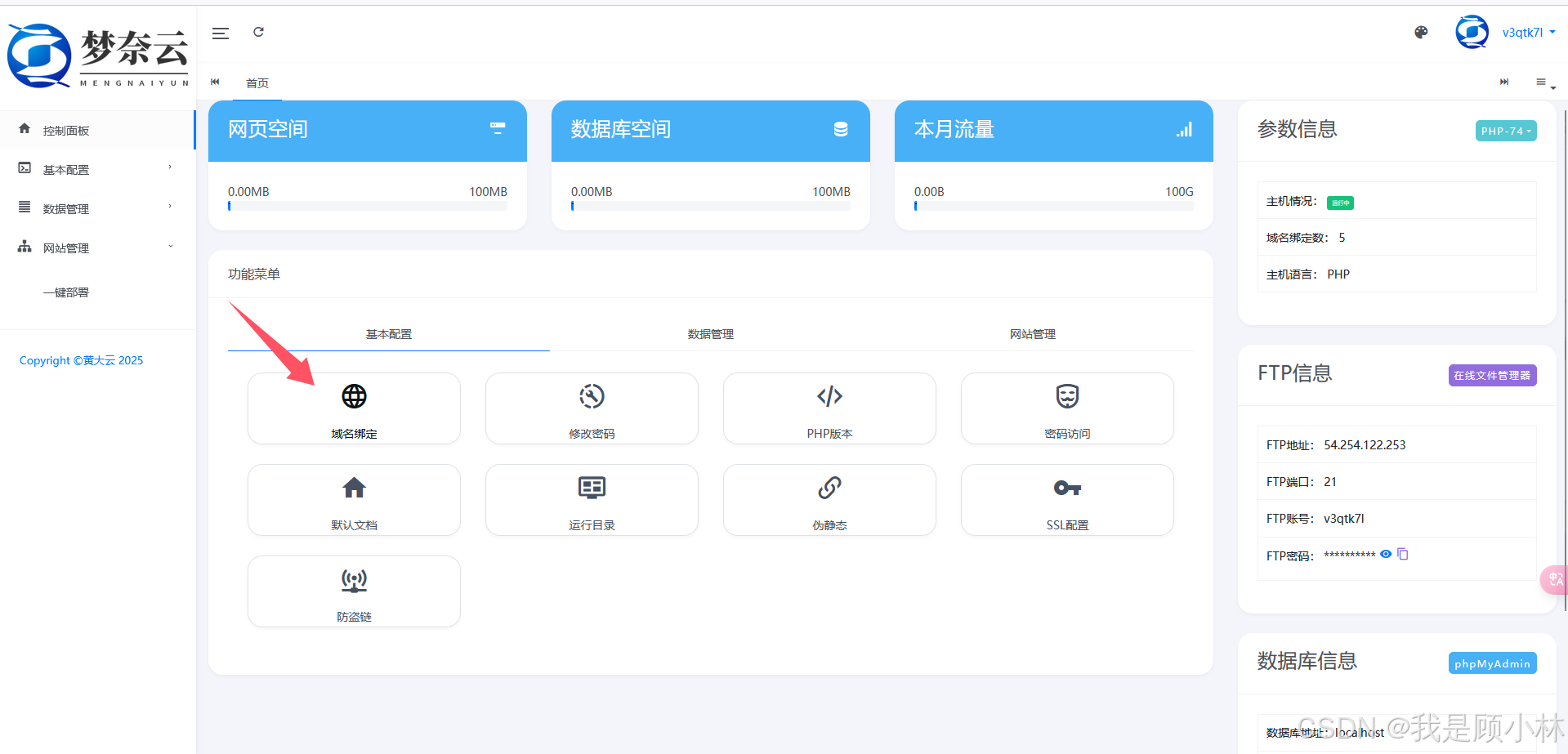This screenshot has width=1568, height=754.
Task: Open the 密码访问 mask icon card
Action: 1067,408
